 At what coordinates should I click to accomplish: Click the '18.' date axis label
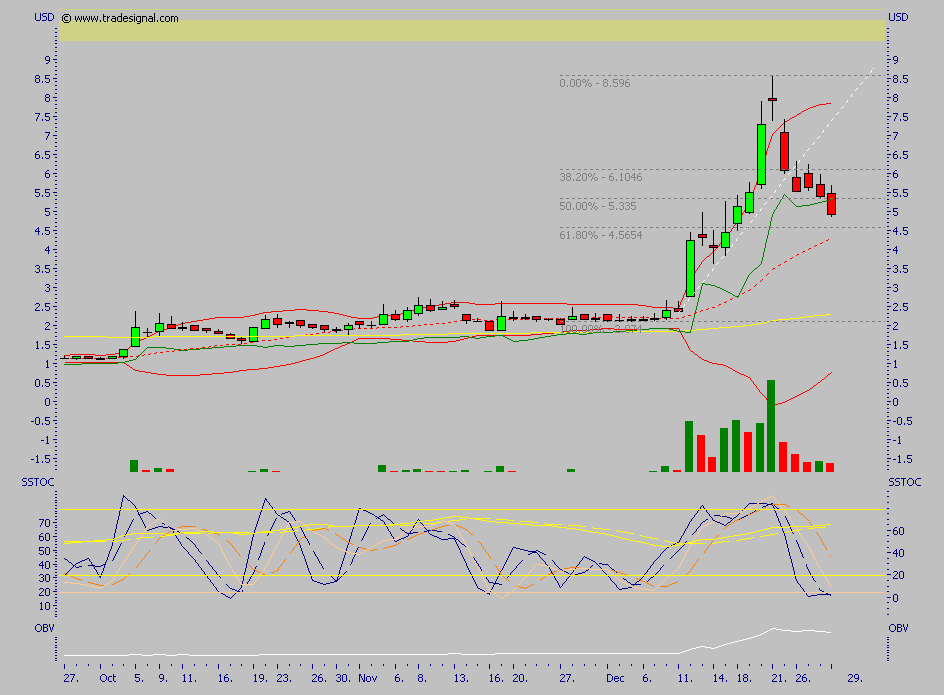point(745,678)
